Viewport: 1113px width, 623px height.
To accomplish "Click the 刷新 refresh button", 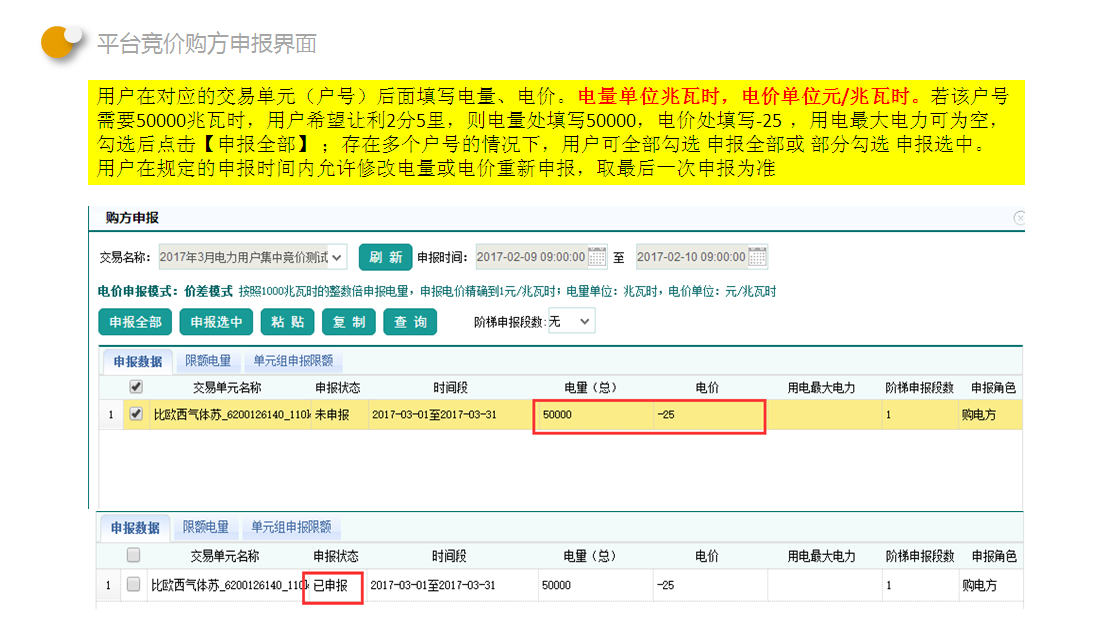I will pyautogui.click(x=385, y=257).
